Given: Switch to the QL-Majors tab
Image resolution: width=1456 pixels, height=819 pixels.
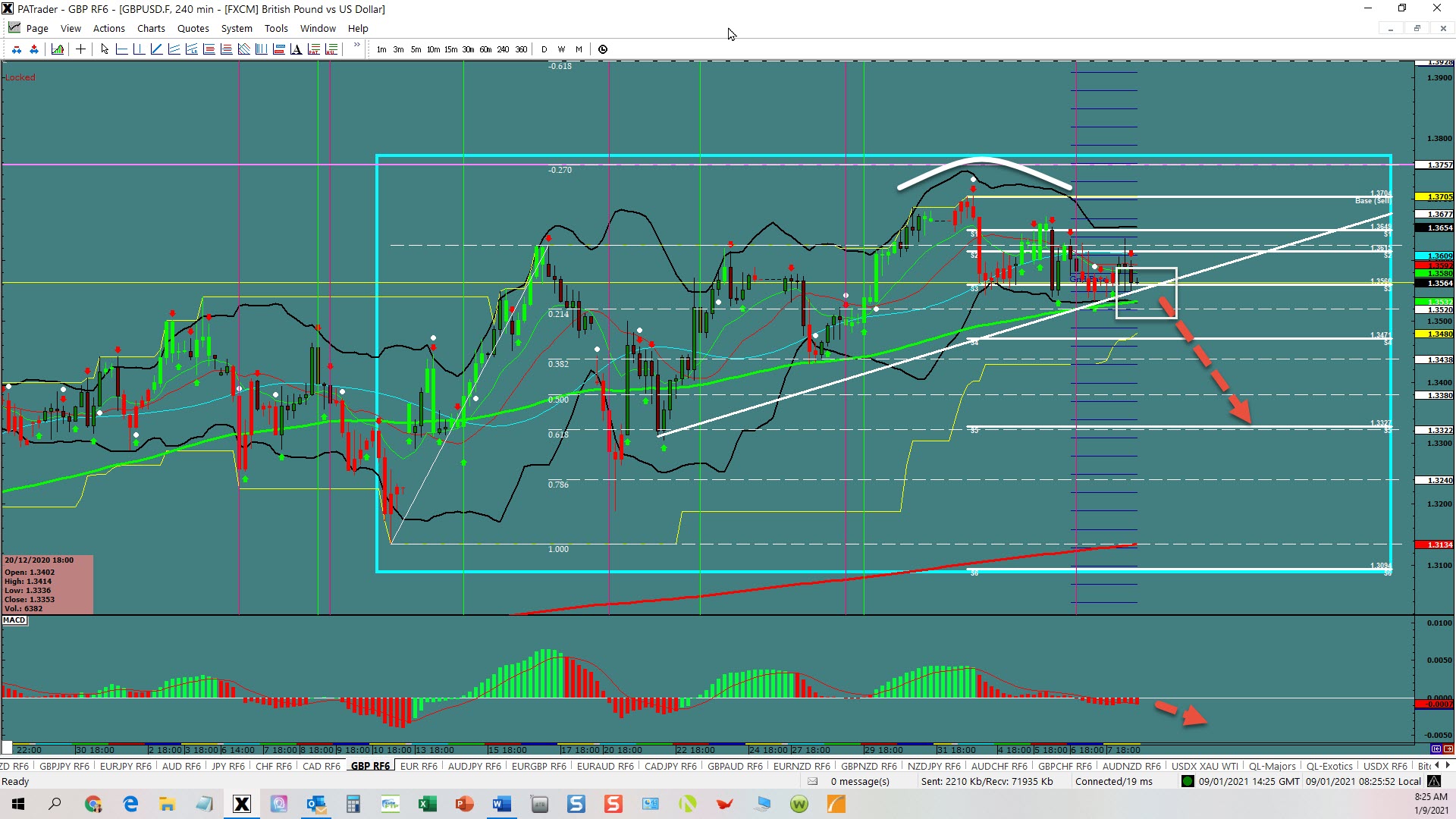Looking at the screenshot, I should pos(1272,766).
